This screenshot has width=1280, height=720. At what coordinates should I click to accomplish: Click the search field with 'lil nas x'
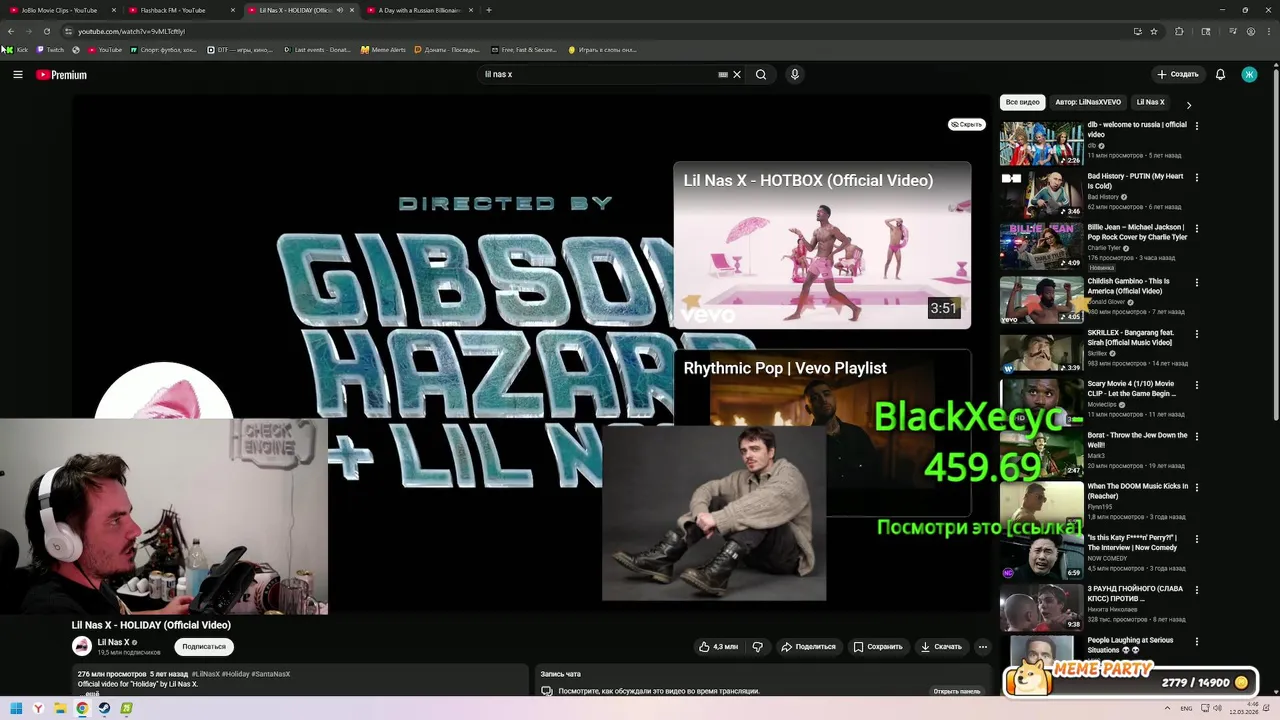(595, 74)
